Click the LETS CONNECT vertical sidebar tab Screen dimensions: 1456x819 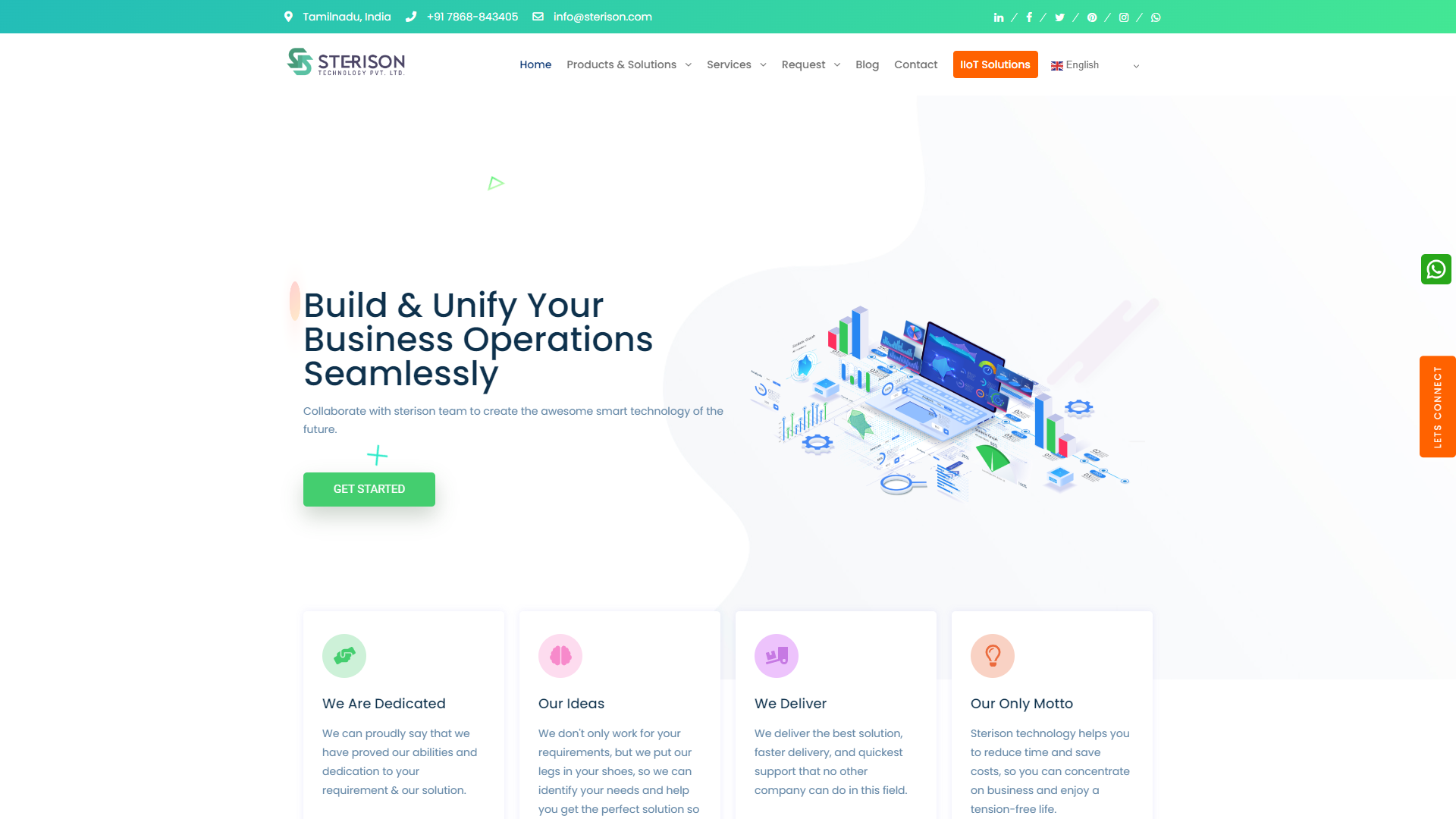pyautogui.click(x=1436, y=406)
